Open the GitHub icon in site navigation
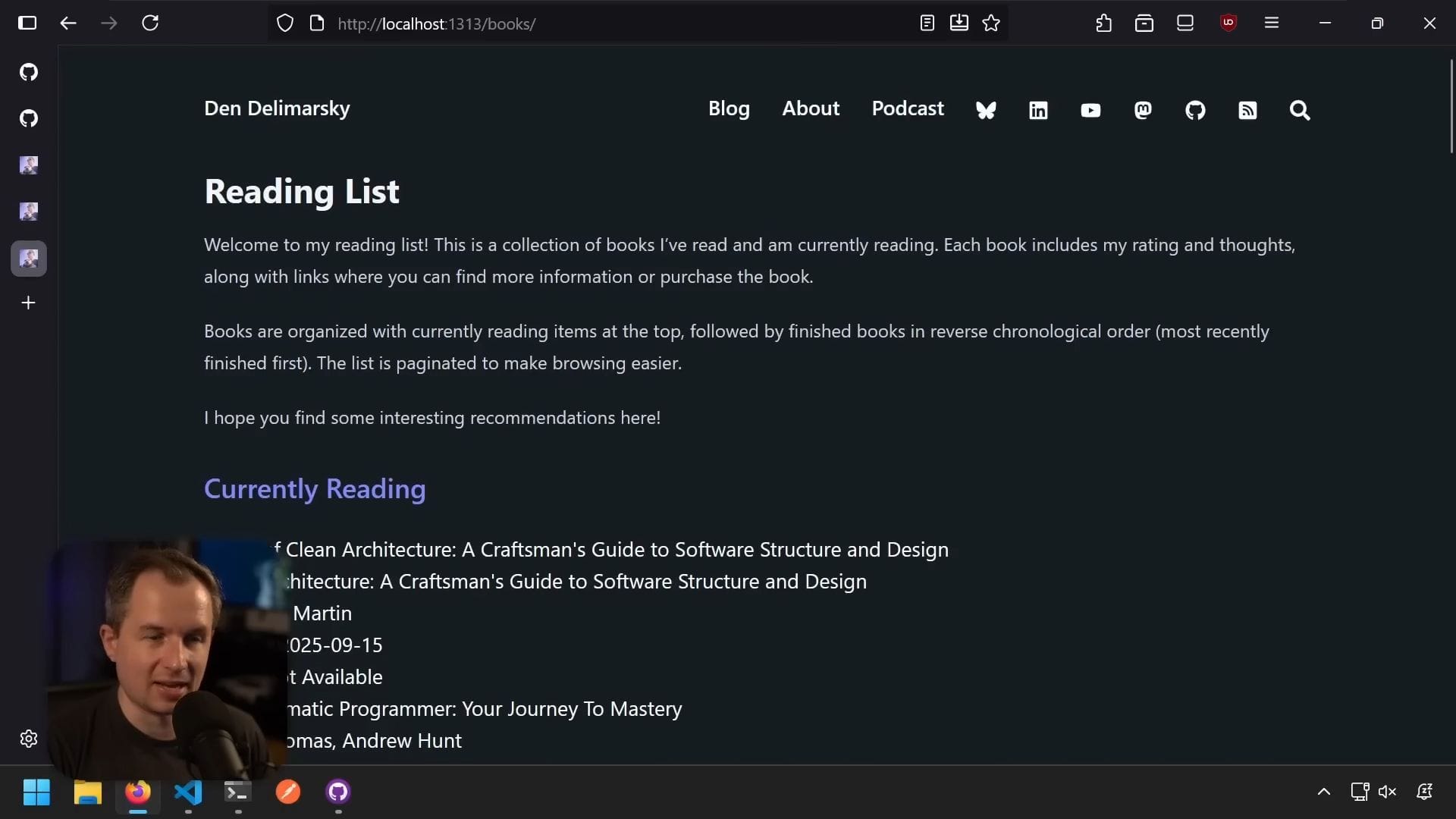 click(1195, 111)
